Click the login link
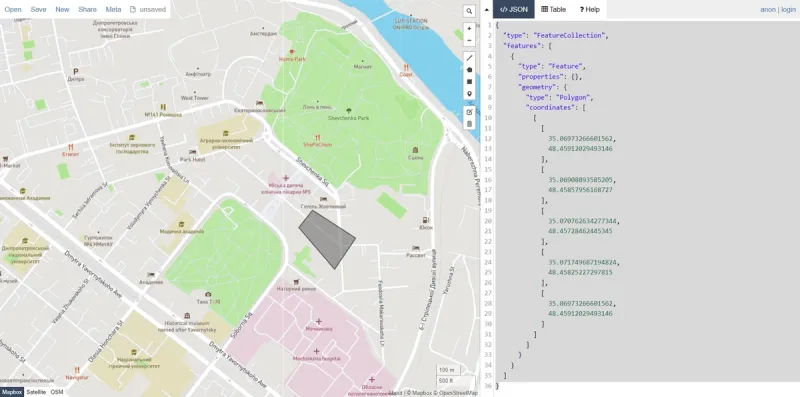 [789, 9]
